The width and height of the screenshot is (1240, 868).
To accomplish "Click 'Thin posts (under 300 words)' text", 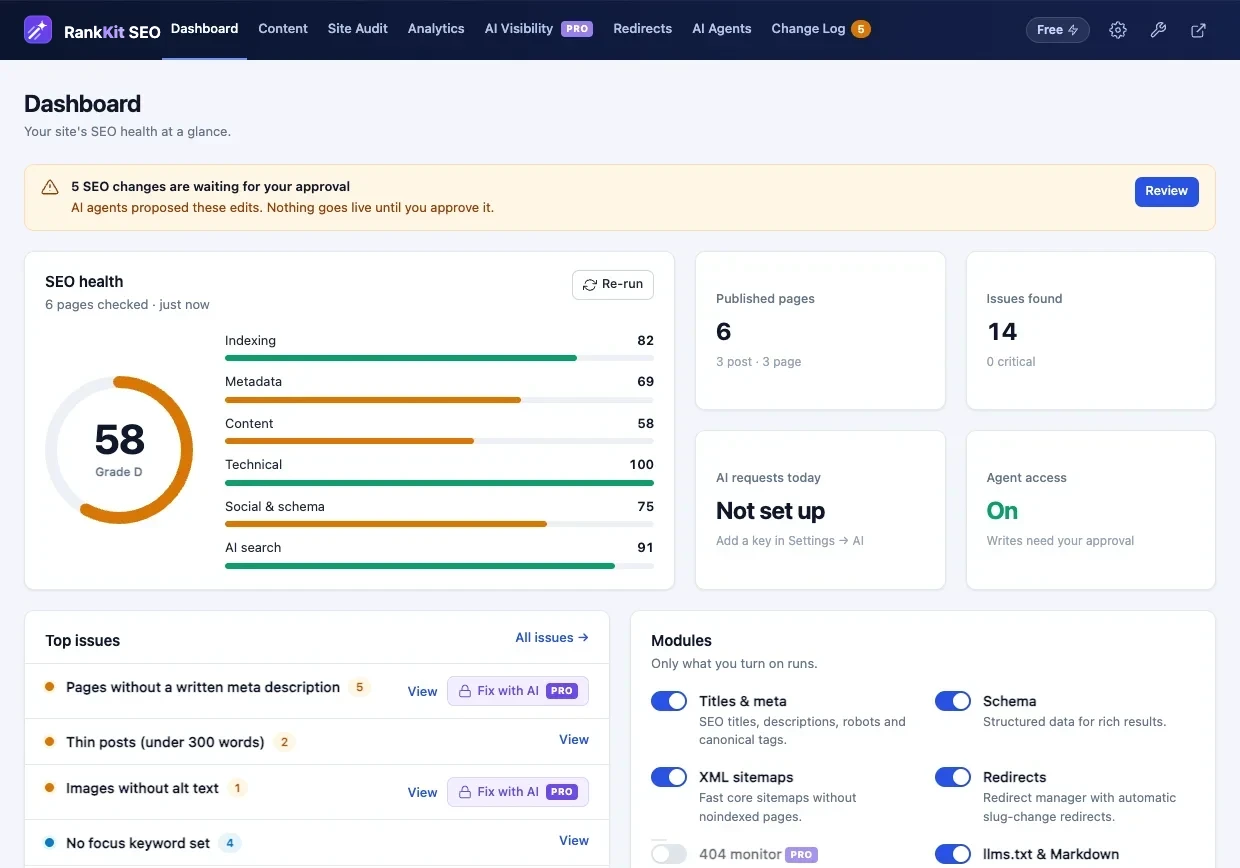I will point(165,742).
